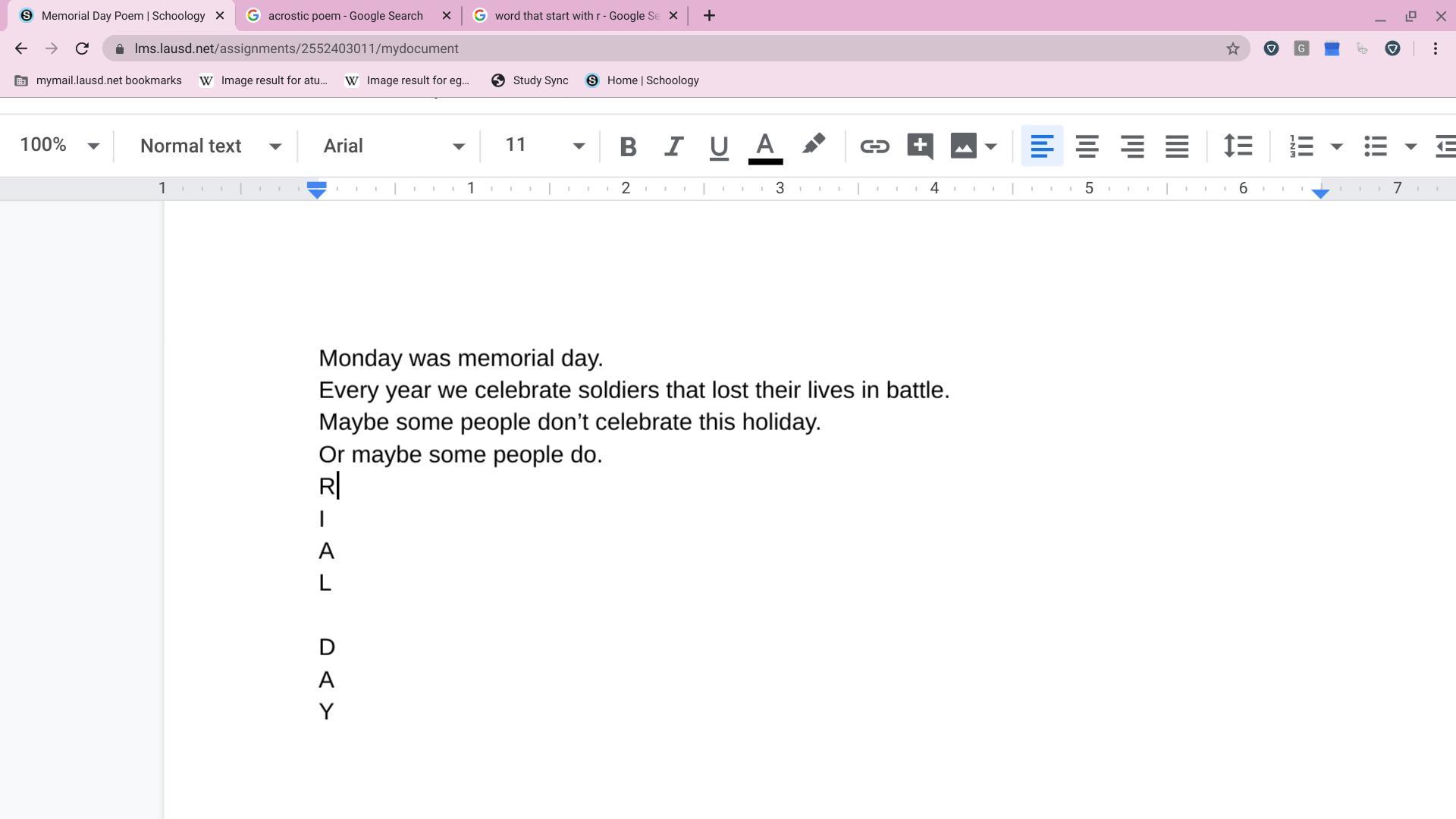Apply justified alignment
The width and height of the screenshot is (1456, 819).
(1177, 146)
